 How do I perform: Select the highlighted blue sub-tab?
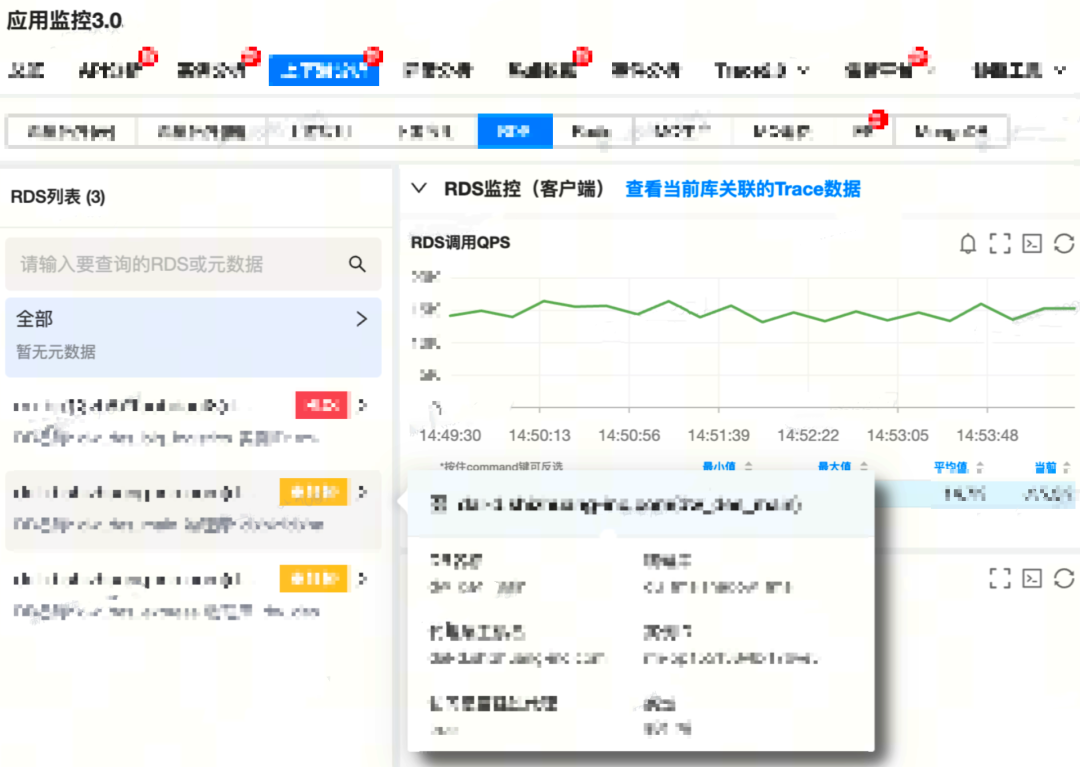(x=515, y=131)
